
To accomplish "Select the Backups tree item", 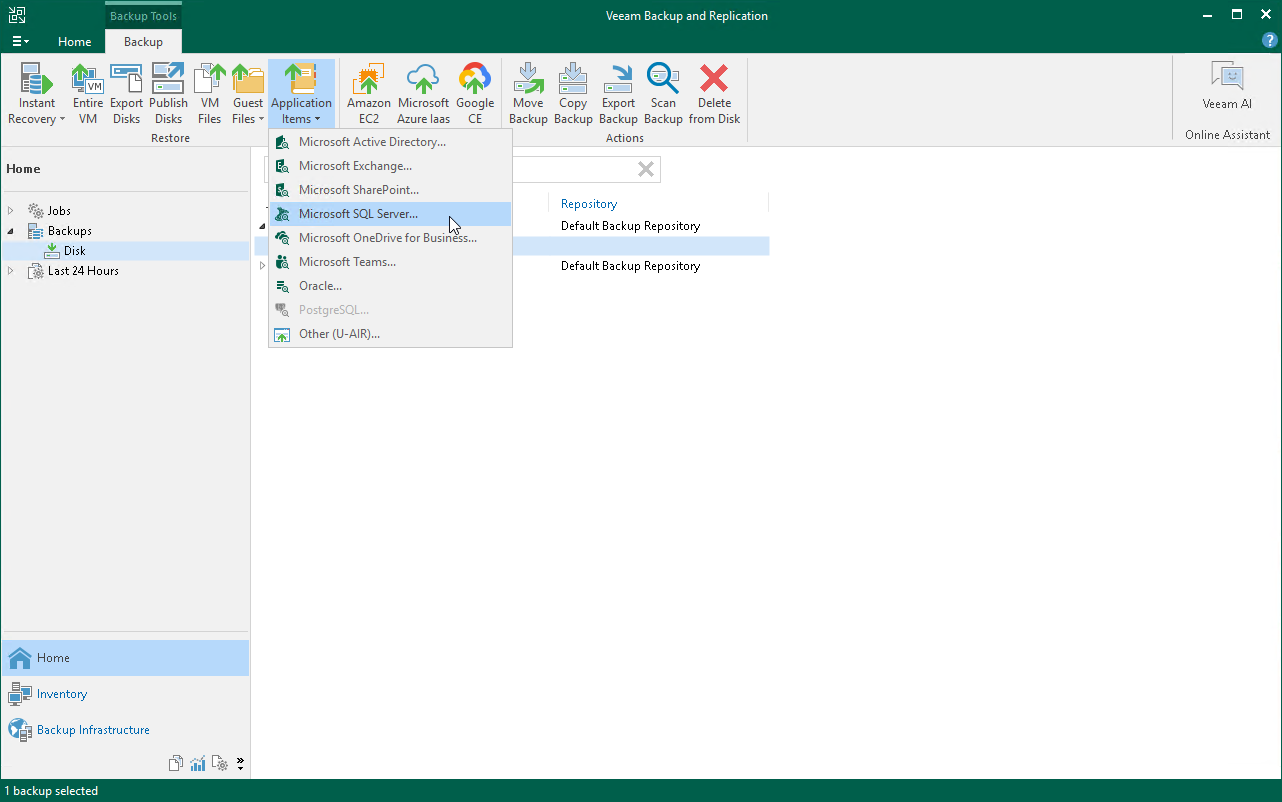I will coord(70,231).
